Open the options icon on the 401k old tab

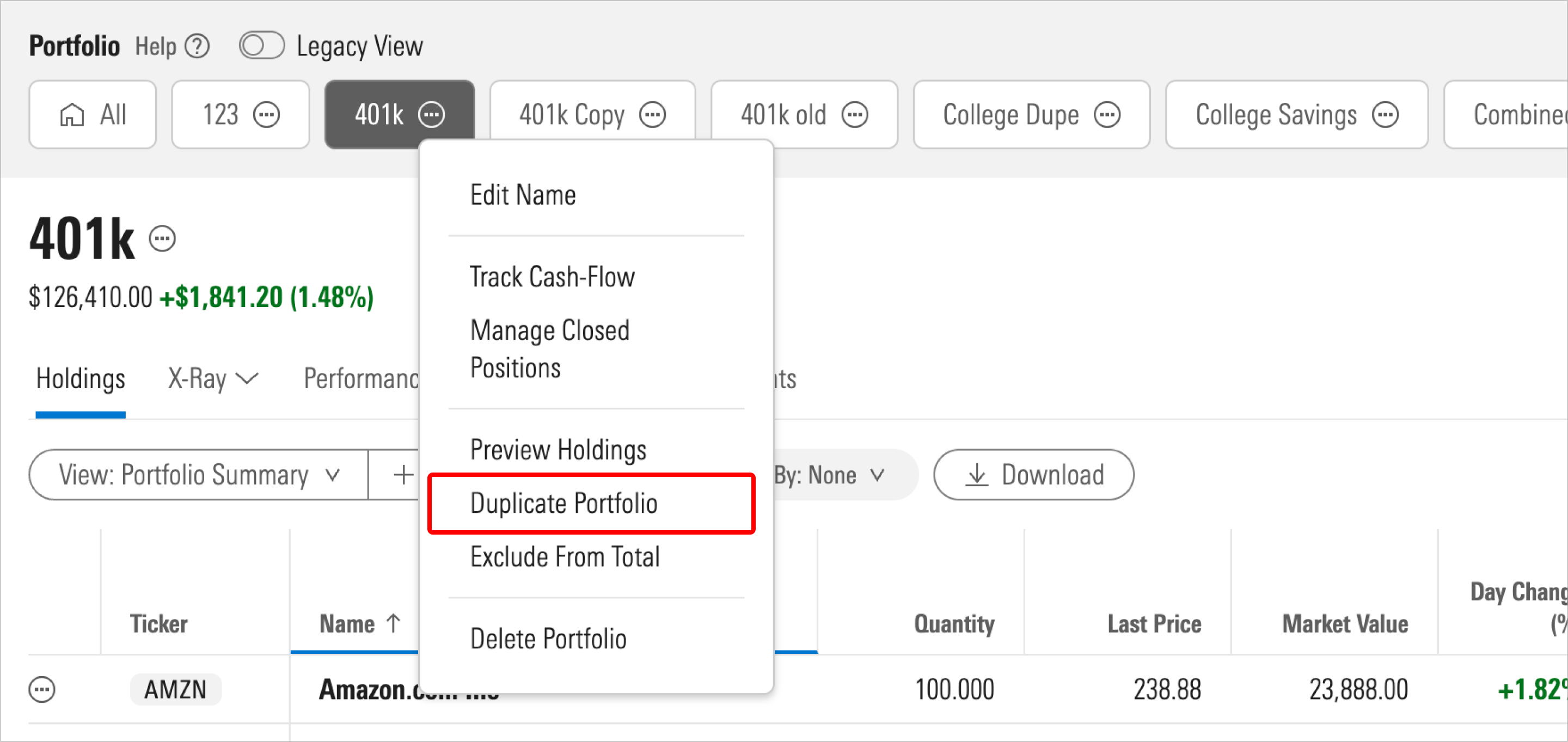855,114
